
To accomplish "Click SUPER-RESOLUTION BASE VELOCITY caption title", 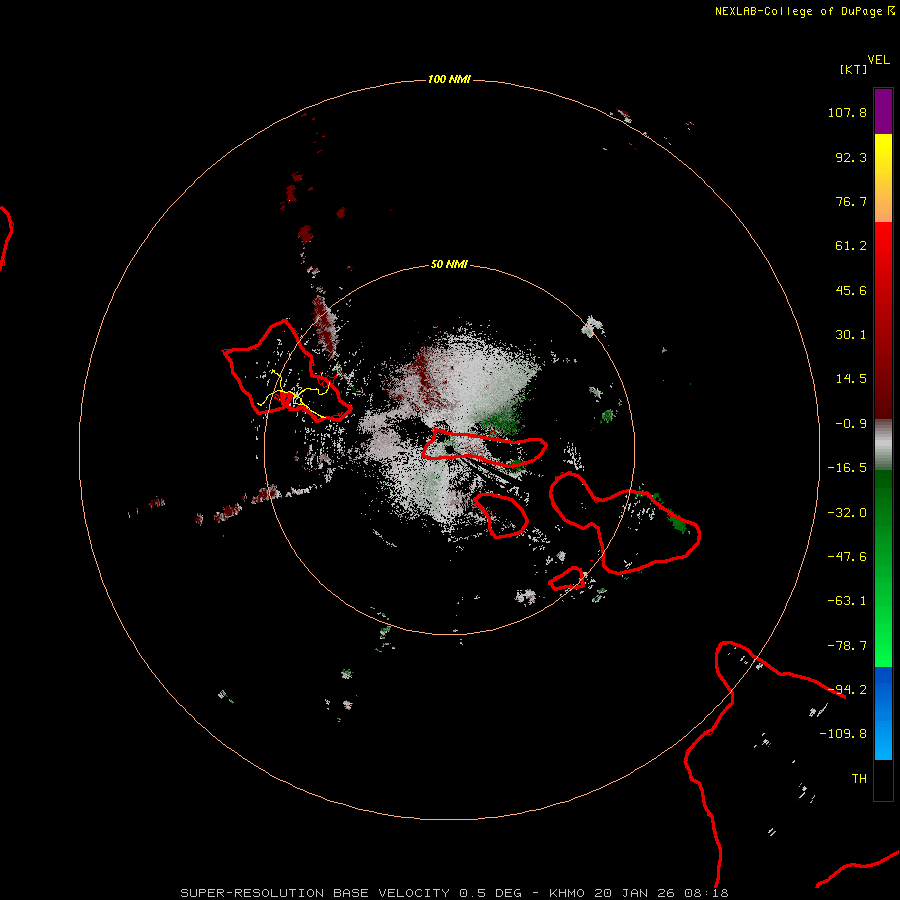I will point(315,893).
